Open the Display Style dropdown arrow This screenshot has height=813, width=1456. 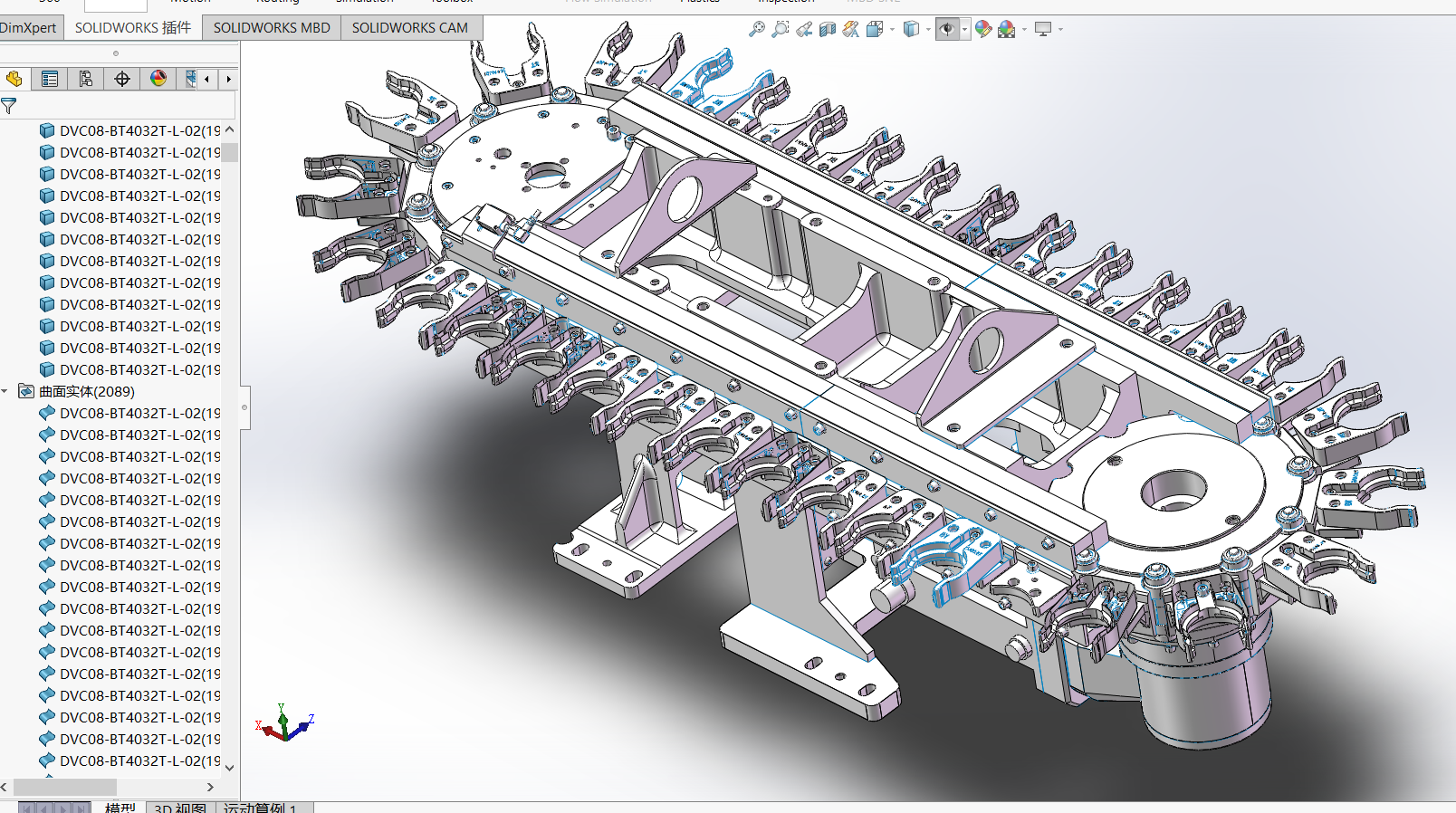[928, 29]
